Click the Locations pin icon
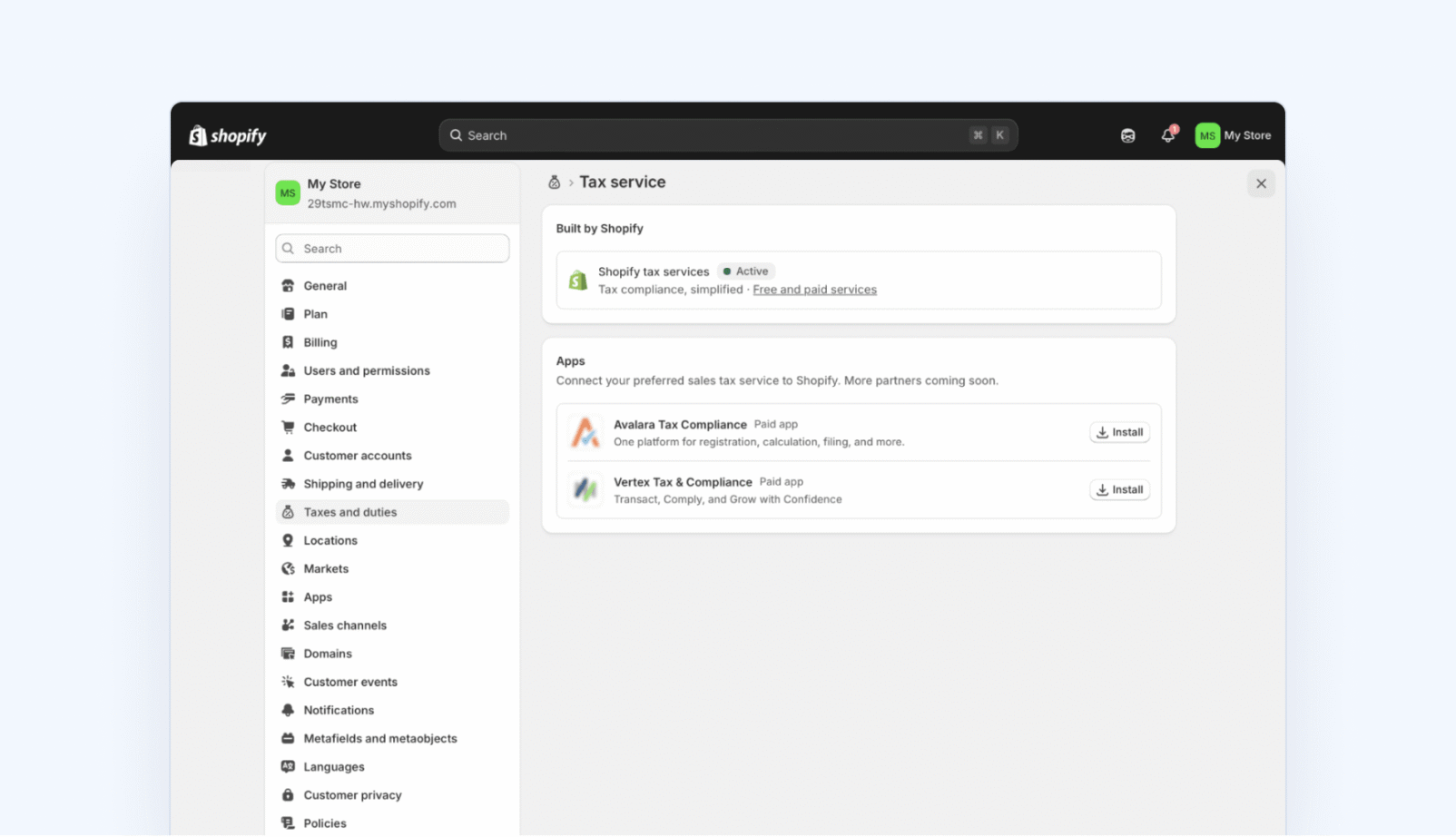The image size is (1456, 837). (288, 540)
